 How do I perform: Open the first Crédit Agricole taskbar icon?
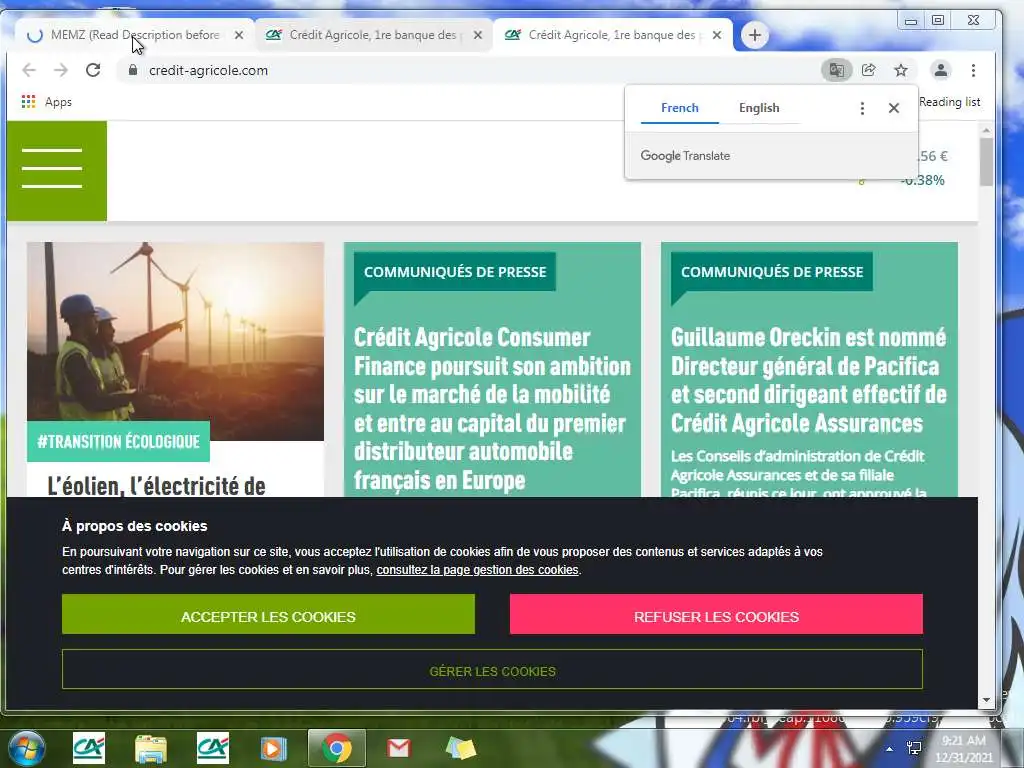pos(89,748)
